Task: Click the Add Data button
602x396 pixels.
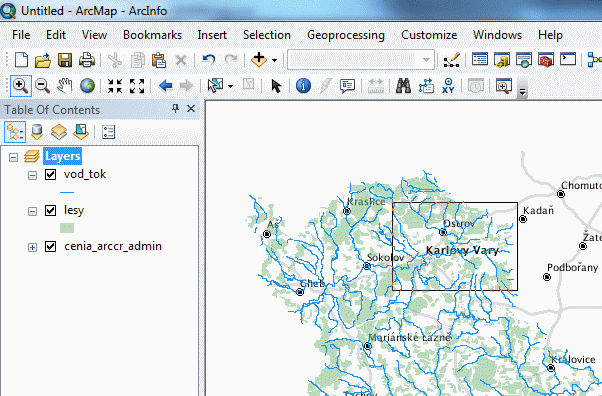Action: click(x=259, y=60)
